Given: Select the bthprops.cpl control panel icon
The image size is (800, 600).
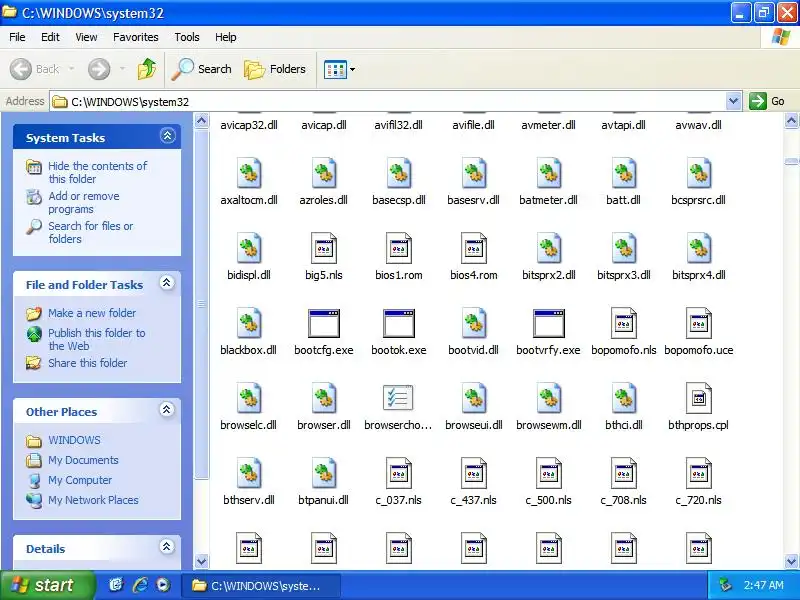Looking at the screenshot, I should pos(699,398).
